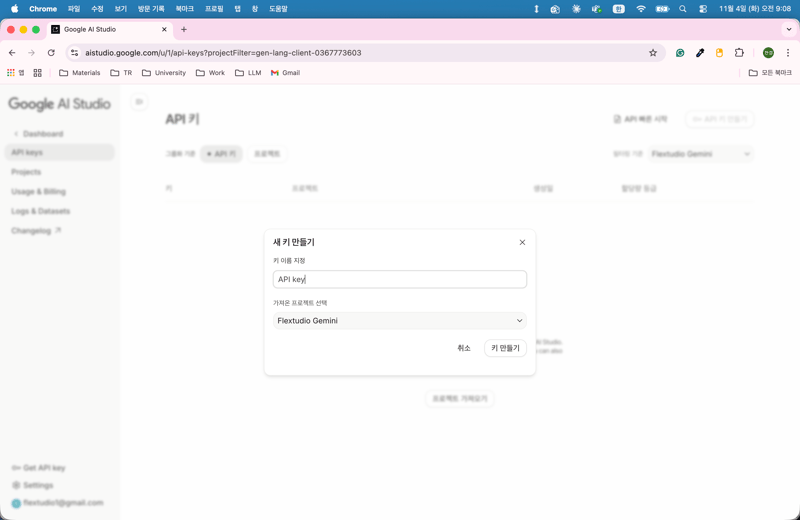Check the battery status icon
Viewport: 800px width, 520px height.
tap(662, 9)
